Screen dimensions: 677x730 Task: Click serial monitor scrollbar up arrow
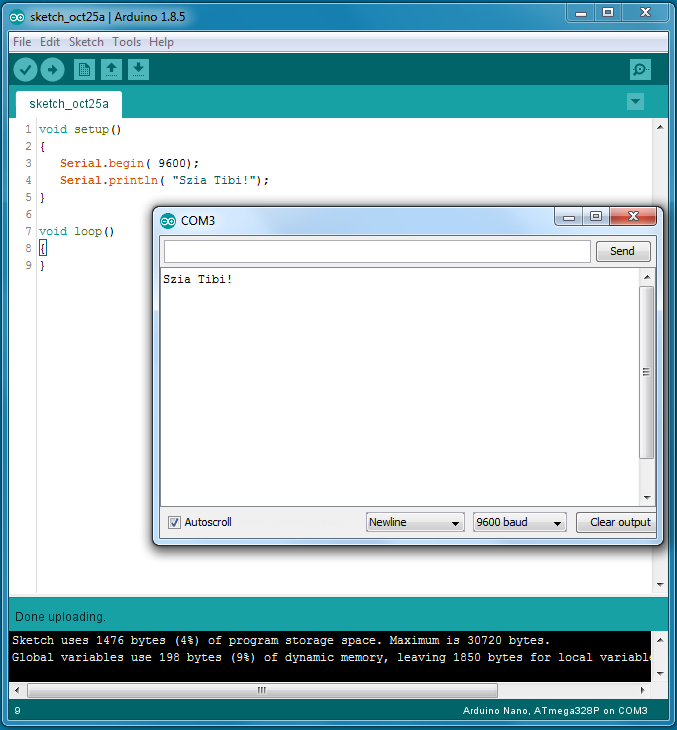(x=647, y=277)
